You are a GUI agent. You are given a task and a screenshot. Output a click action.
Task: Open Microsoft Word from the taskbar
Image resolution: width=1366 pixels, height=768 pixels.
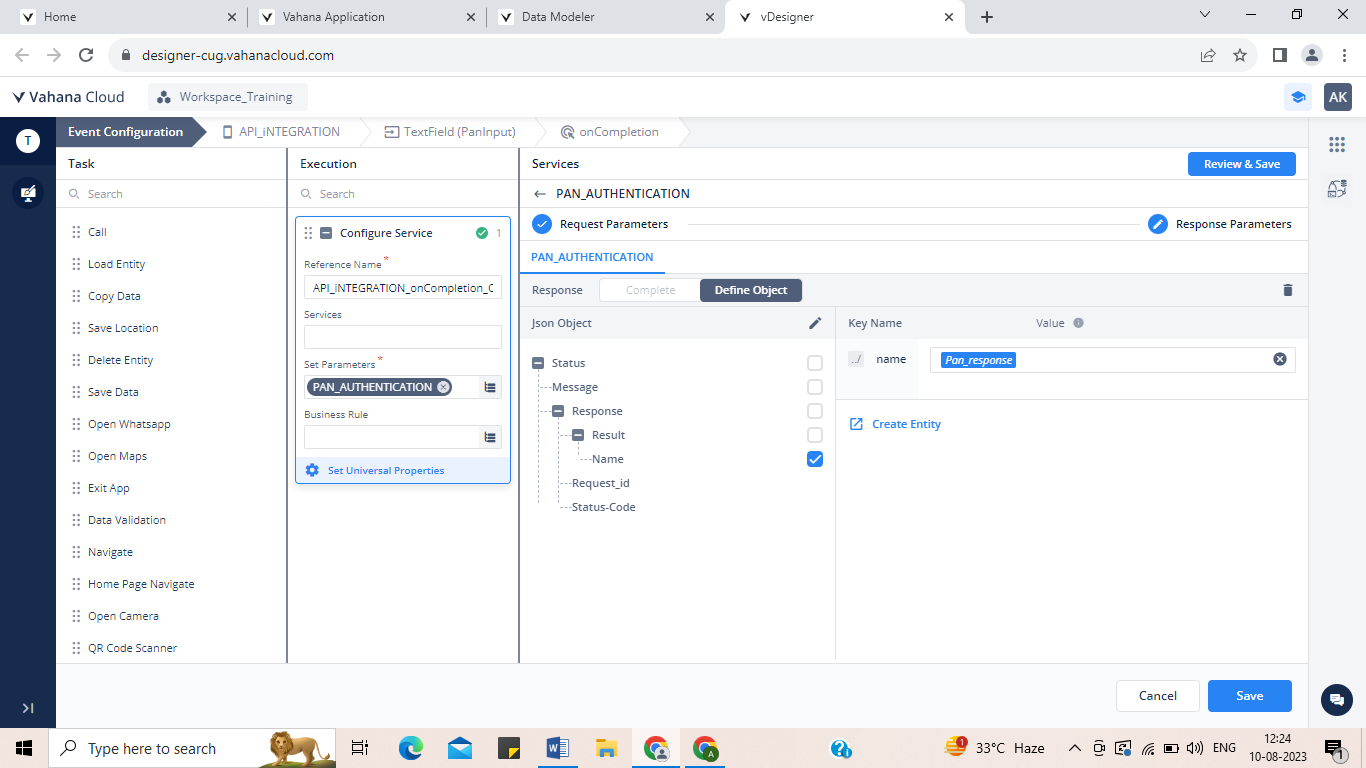(557, 748)
